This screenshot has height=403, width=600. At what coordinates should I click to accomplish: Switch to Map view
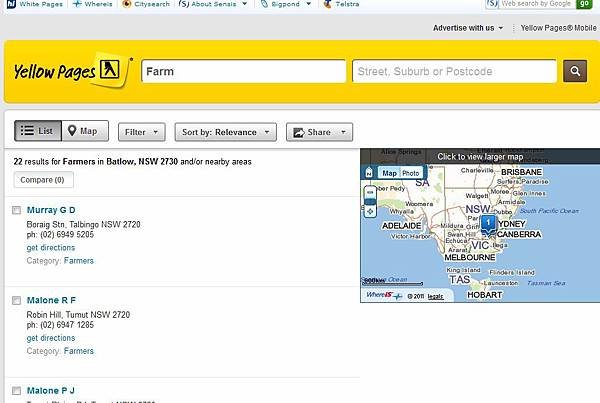[x=85, y=131]
